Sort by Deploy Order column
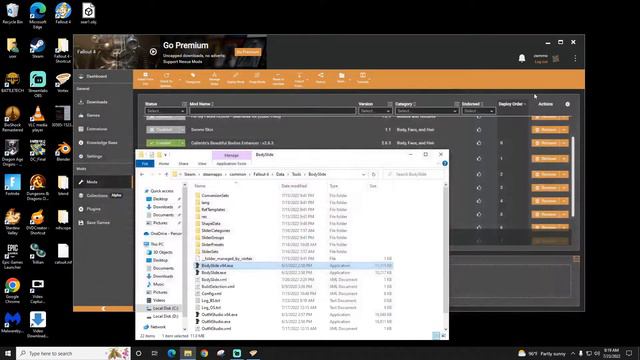The width and height of the screenshot is (640, 360). pyautogui.click(x=510, y=104)
